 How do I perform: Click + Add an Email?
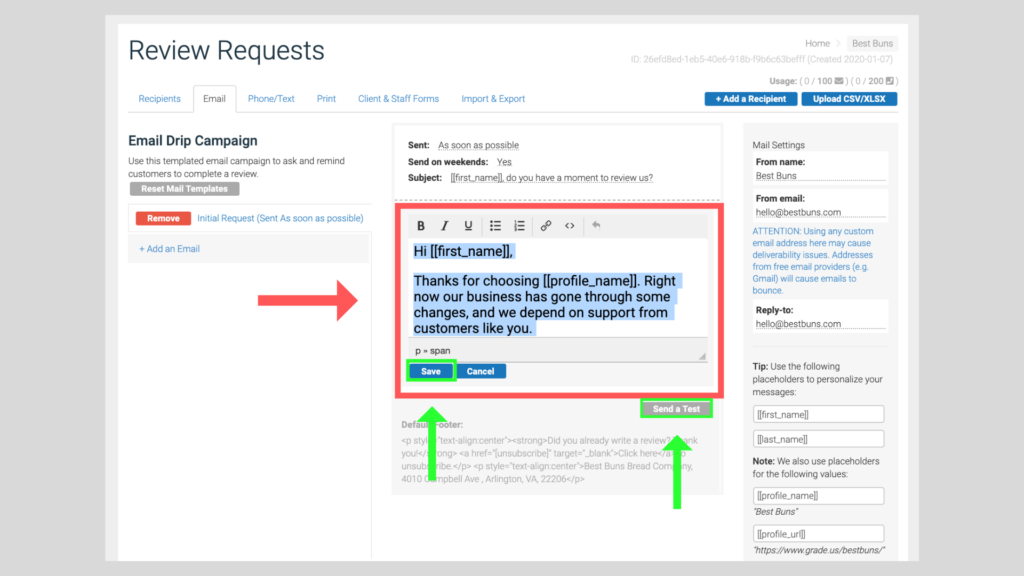[x=169, y=249]
